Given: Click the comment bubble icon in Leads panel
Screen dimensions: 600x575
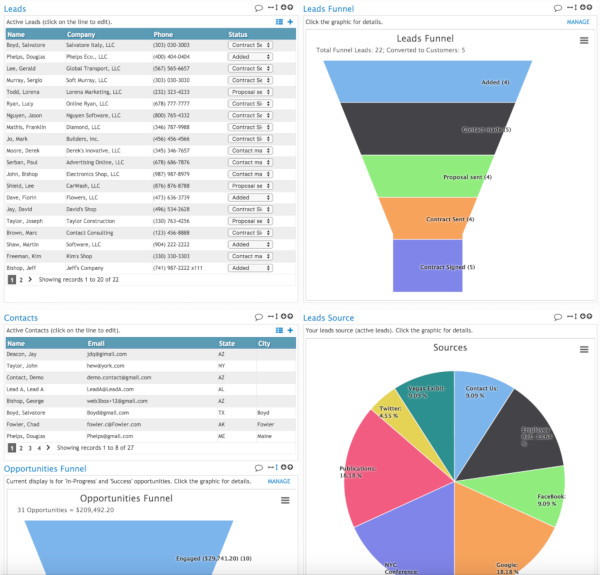Looking at the screenshot, I should tap(259, 8).
